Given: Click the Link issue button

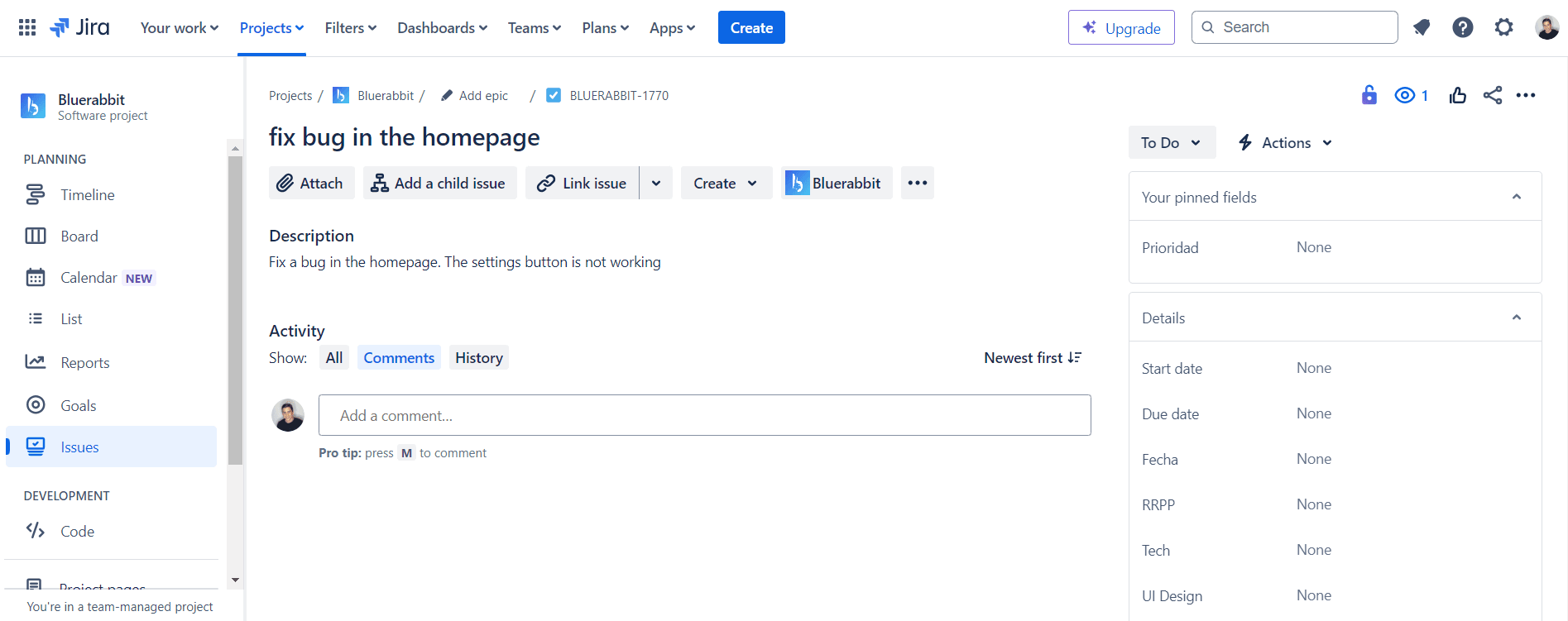Looking at the screenshot, I should [582, 183].
